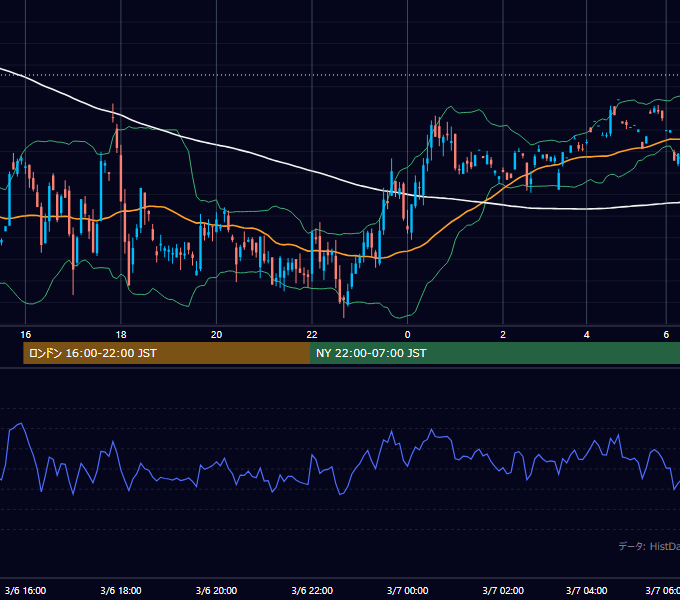Click hour label 0 on price chart axis

[x=407, y=335]
